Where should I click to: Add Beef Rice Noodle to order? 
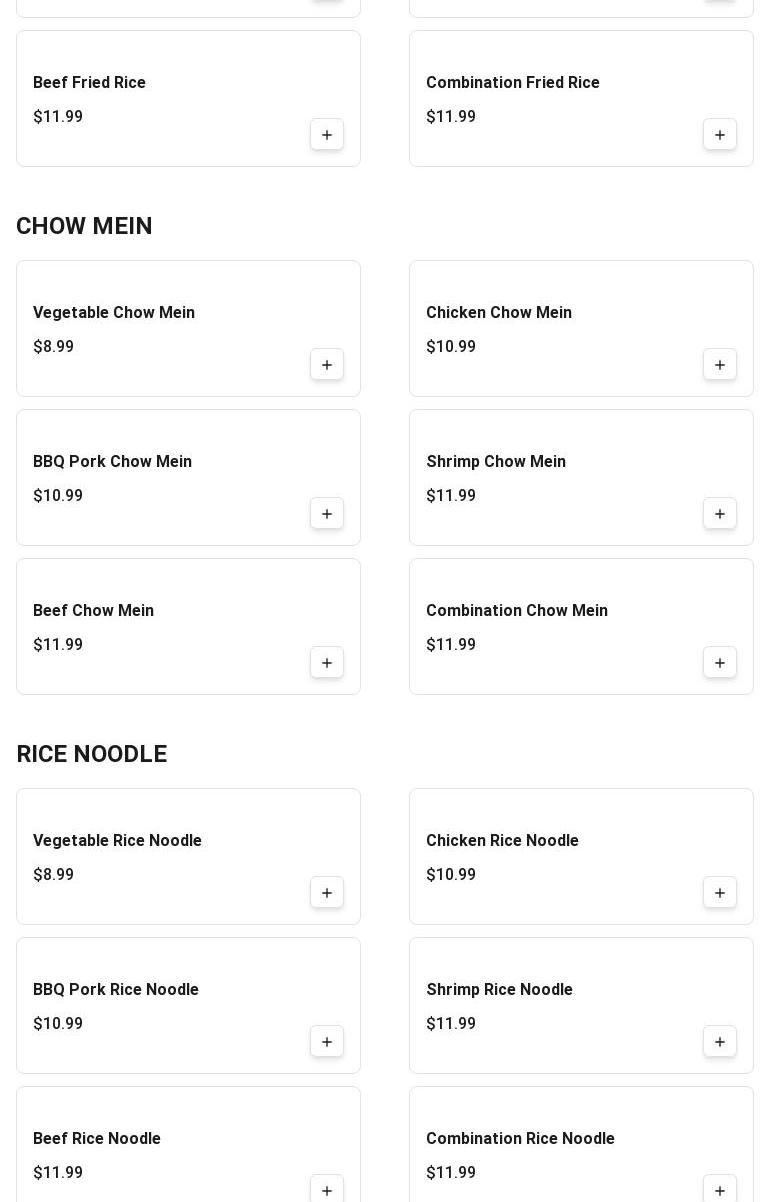click(x=327, y=1189)
